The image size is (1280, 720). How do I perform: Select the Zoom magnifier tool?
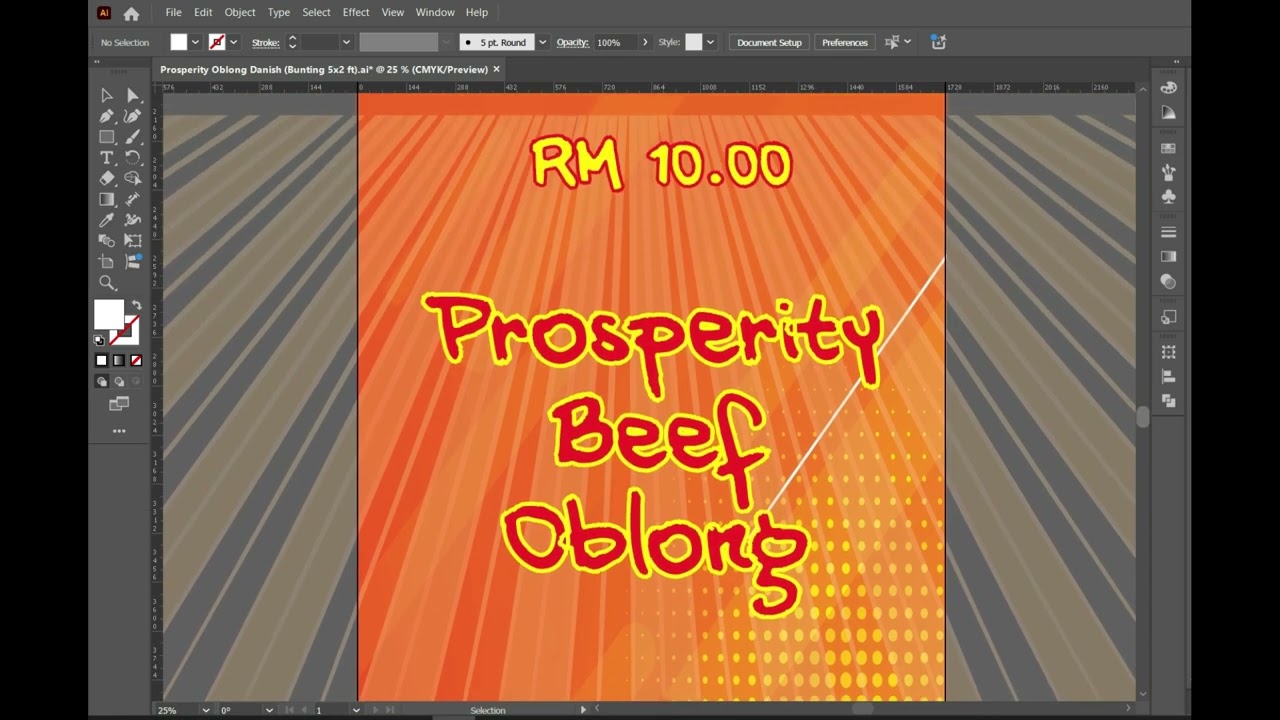pos(107,283)
